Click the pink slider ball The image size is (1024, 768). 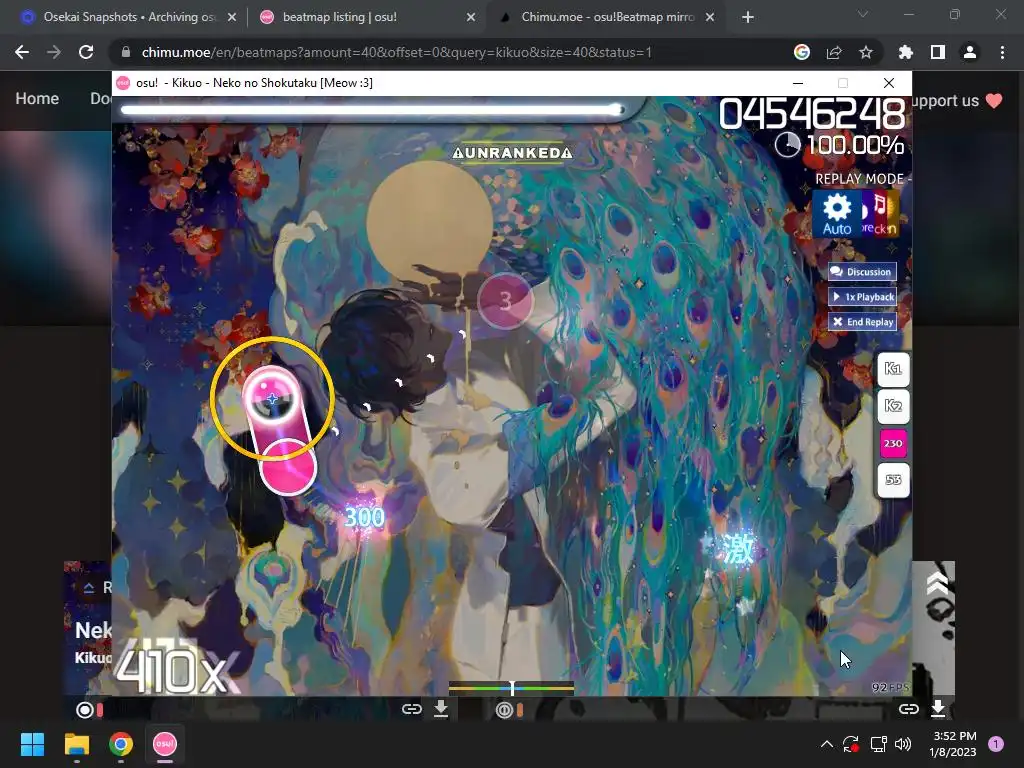click(272, 398)
